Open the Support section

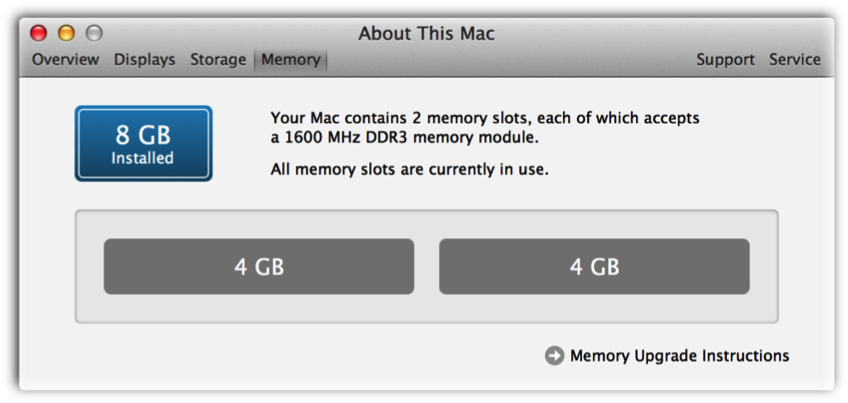[725, 60]
